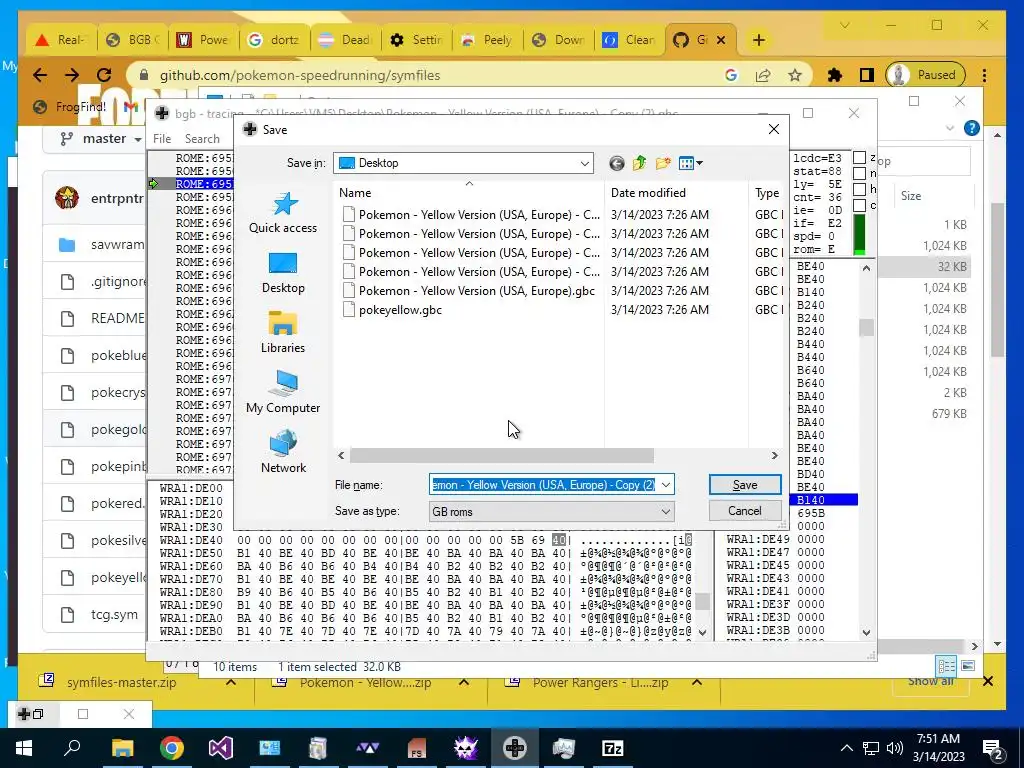
Task: Click the Save button
Action: coord(744,485)
